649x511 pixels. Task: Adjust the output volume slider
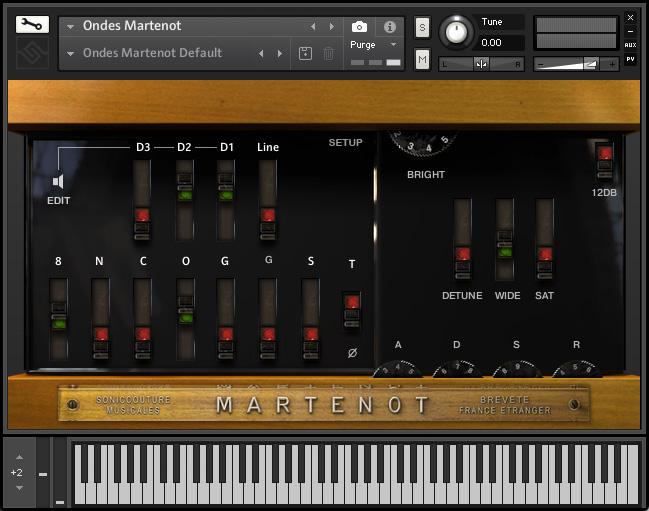[x=576, y=64]
